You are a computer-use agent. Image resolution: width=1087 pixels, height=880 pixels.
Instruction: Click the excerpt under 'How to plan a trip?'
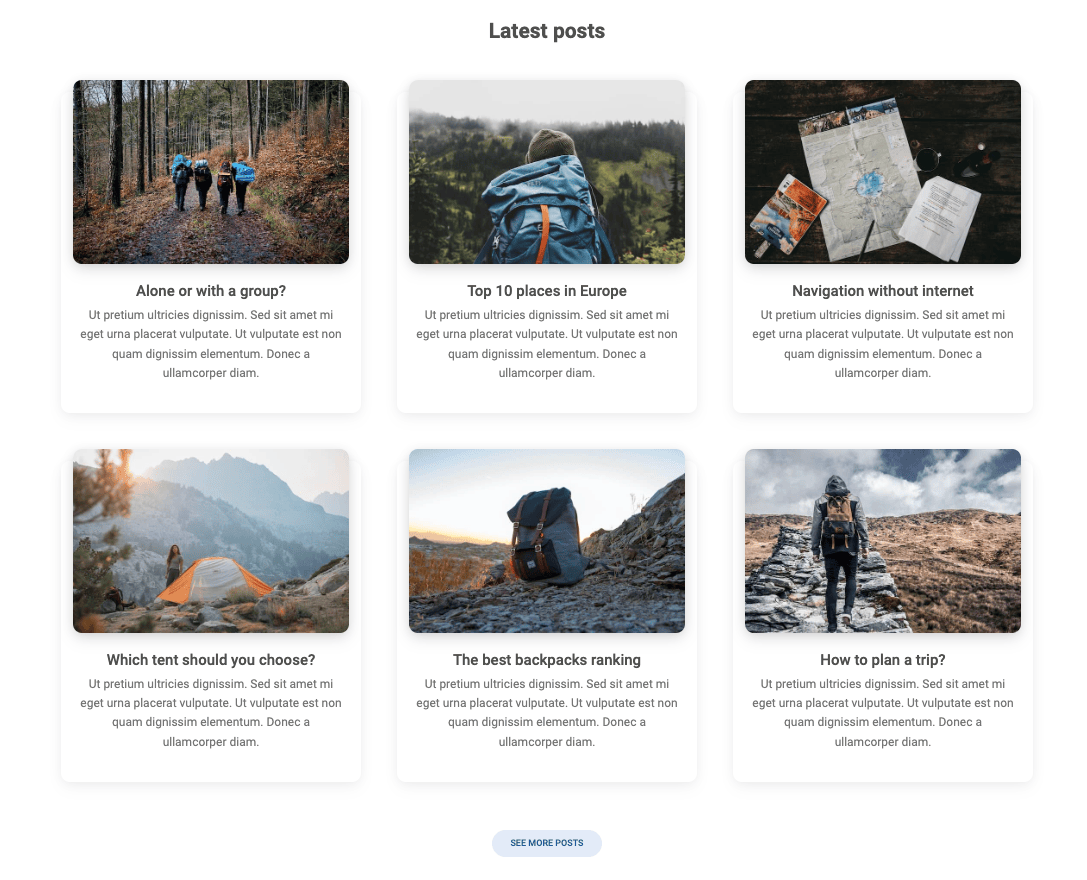tap(882, 713)
